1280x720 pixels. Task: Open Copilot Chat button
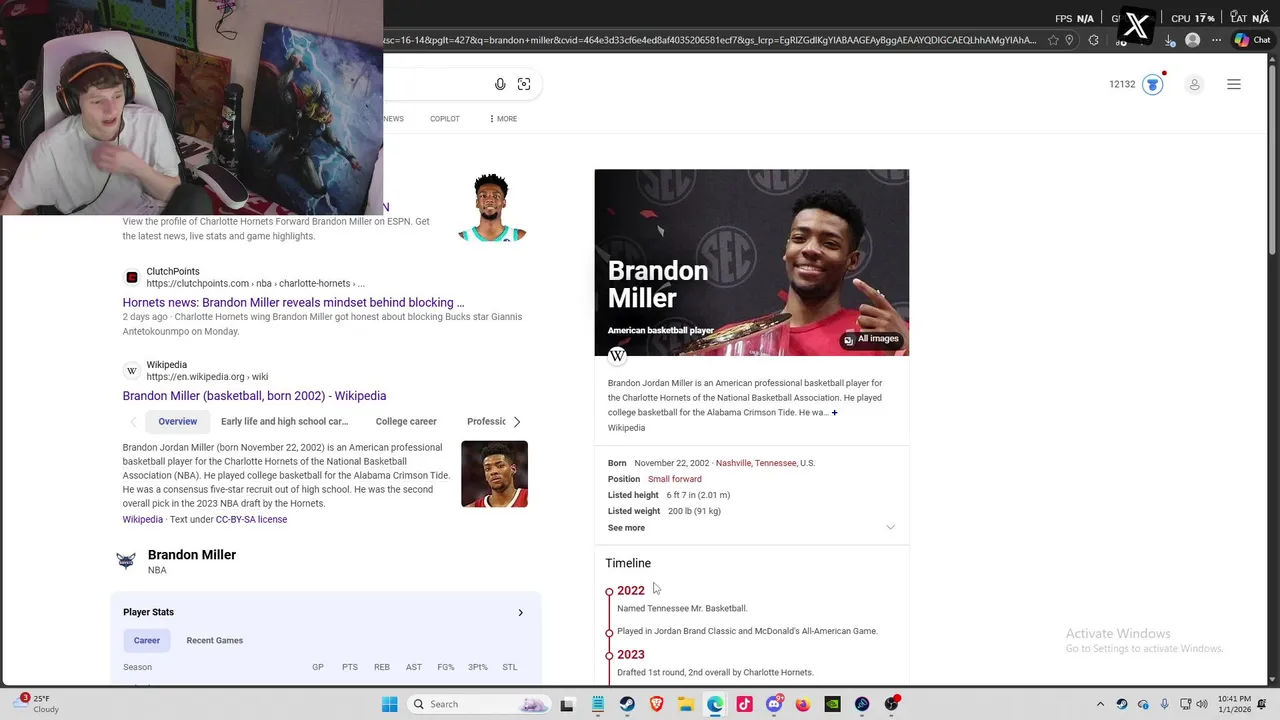(x=1251, y=40)
